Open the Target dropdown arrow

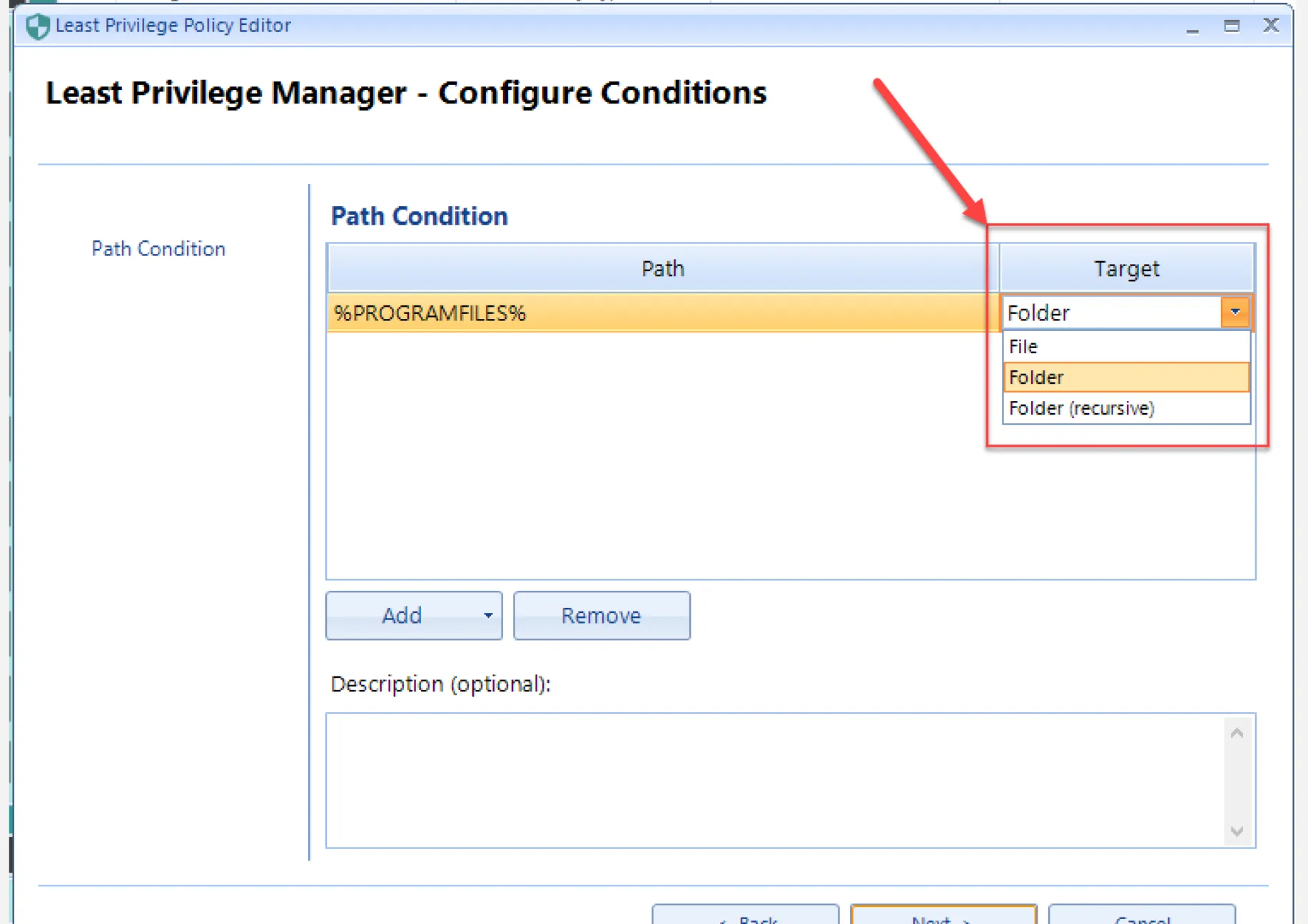tap(1235, 313)
